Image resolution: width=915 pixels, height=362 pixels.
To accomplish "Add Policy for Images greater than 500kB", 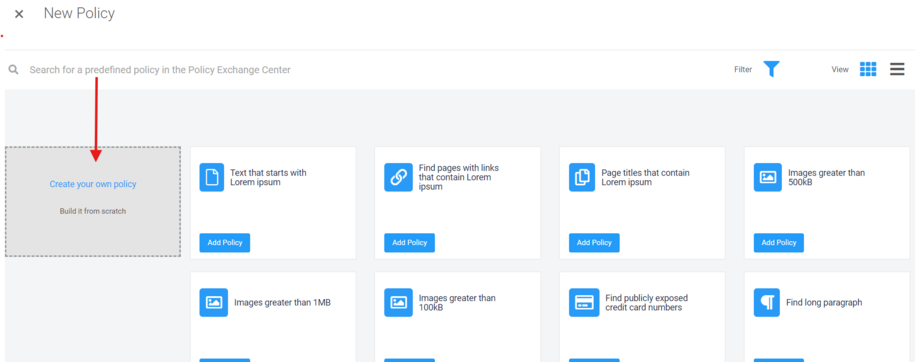I will [x=778, y=243].
